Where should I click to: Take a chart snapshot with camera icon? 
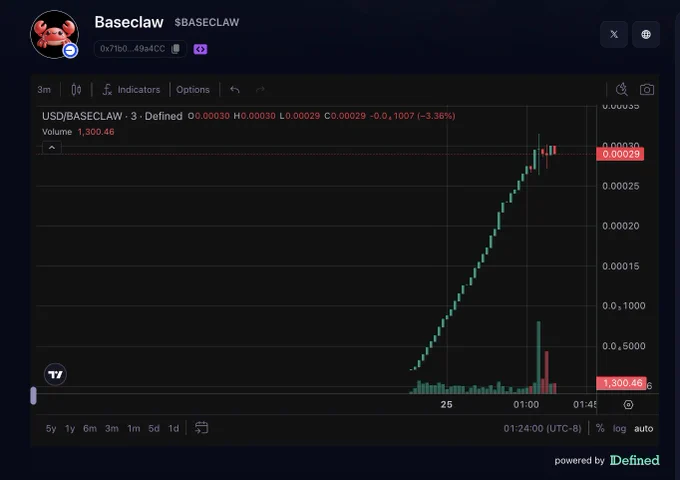[647, 89]
